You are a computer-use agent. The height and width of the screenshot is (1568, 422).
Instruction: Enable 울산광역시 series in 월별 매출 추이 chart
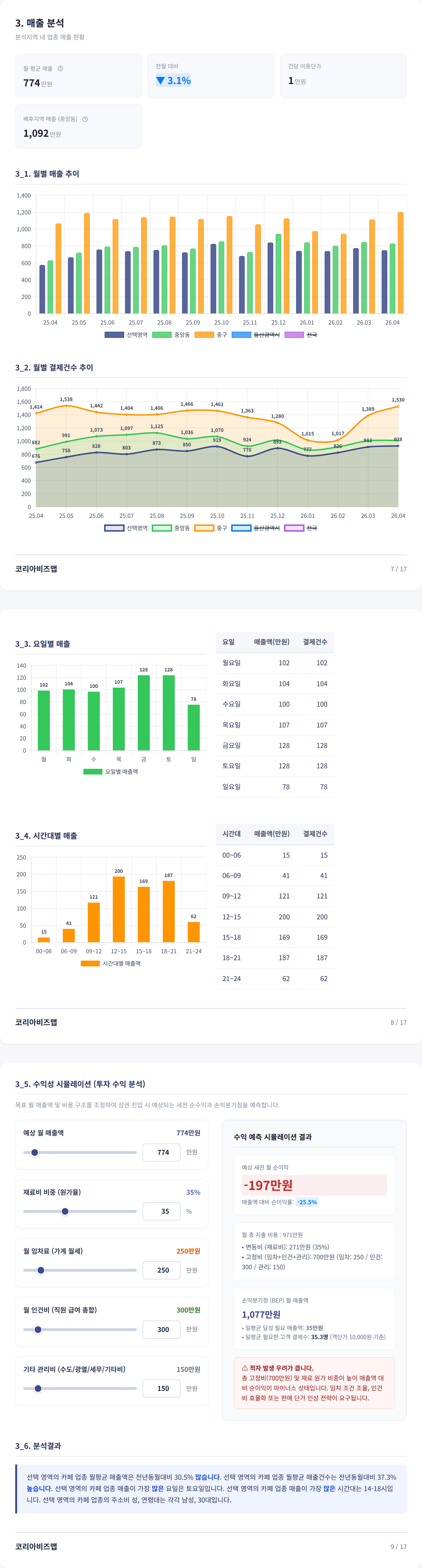pos(256,335)
